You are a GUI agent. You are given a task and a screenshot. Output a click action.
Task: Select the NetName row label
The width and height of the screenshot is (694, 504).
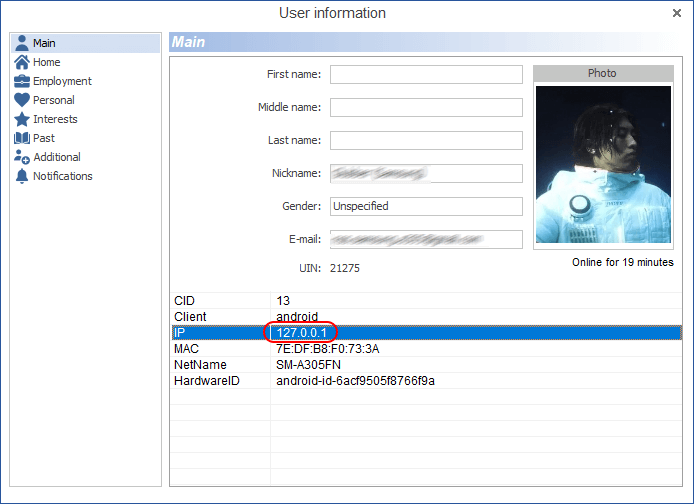pyautogui.click(x=200, y=365)
